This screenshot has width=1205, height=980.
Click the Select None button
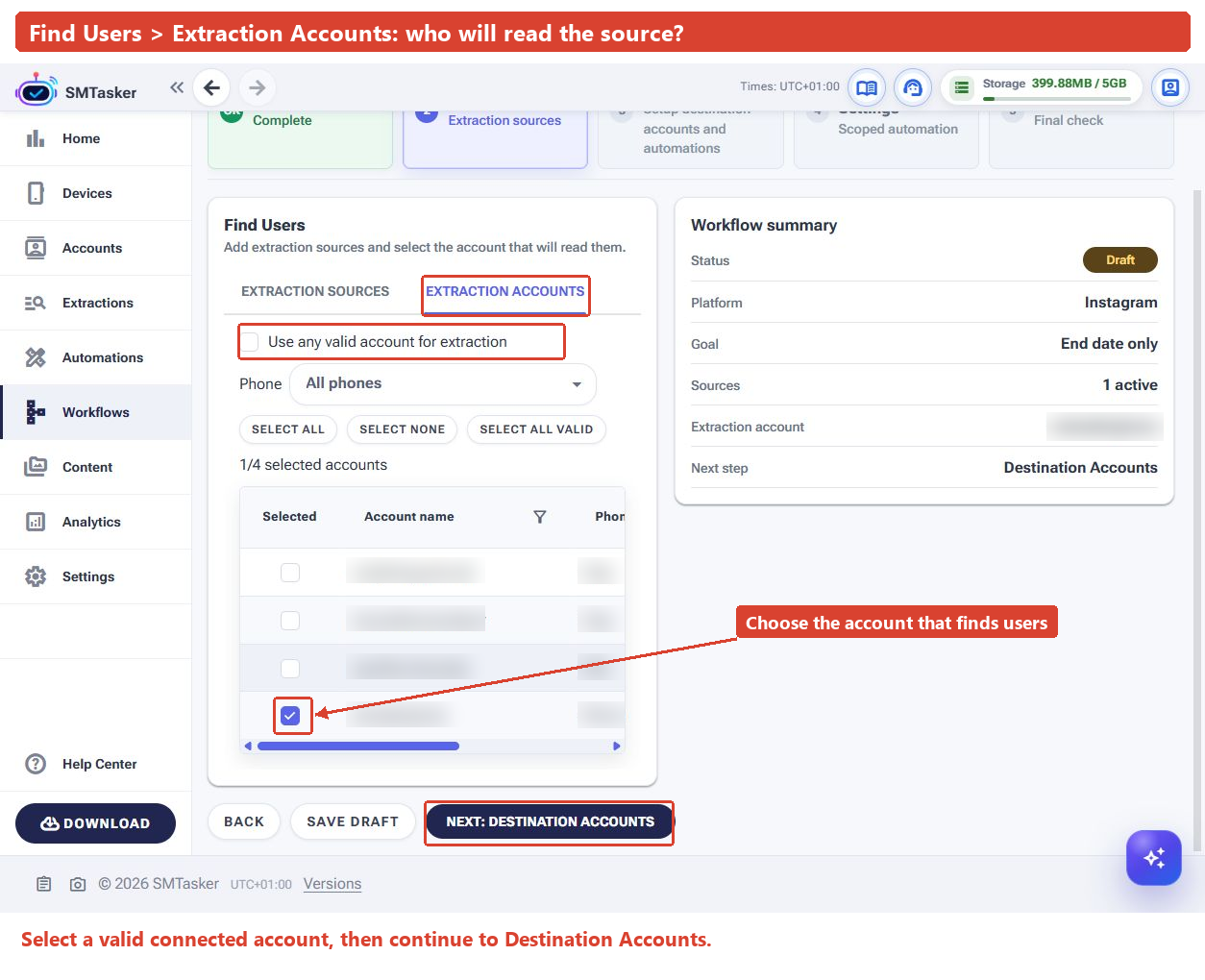402,429
